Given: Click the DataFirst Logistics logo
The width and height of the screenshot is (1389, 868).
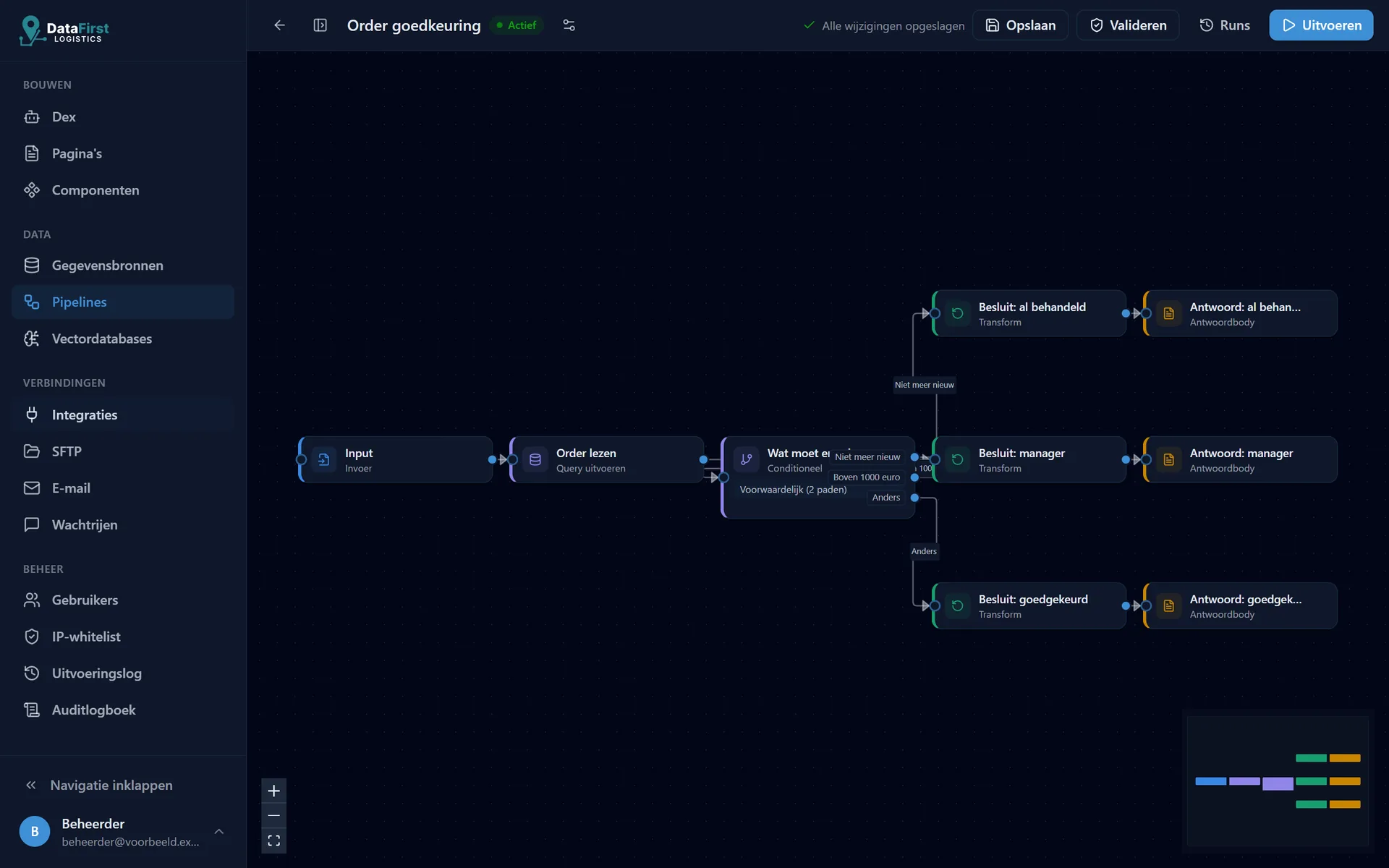Looking at the screenshot, I should point(64,30).
